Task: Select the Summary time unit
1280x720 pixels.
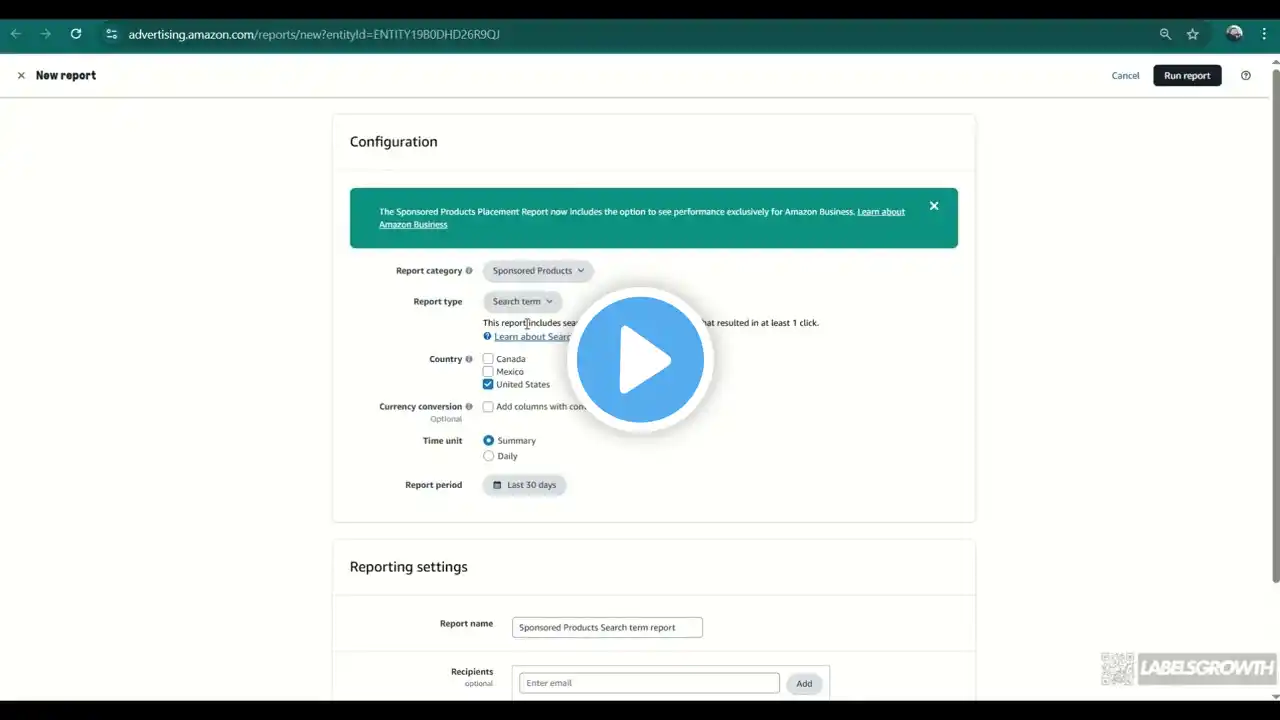Action: coord(489,440)
